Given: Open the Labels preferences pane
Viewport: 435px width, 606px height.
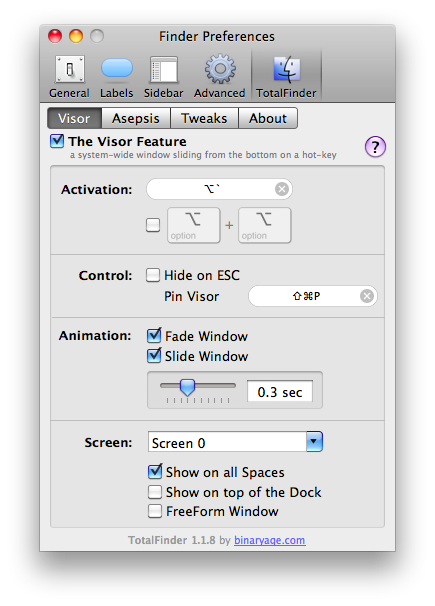Looking at the screenshot, I should pos(117,77).
